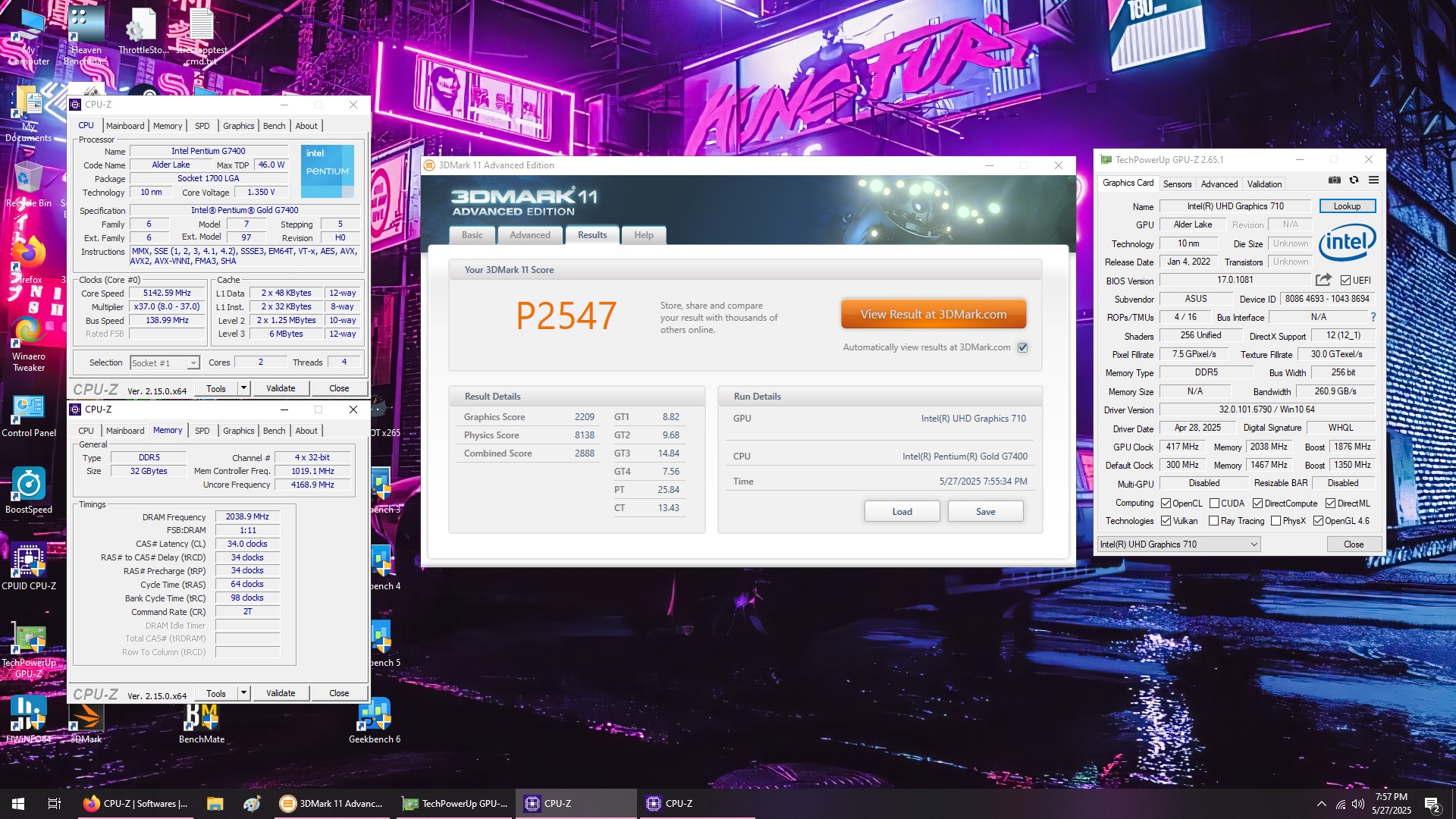The height and width of the screenshot is (819, 1456).
Task: Launch Winaero Tweaker from the desktop
Action: (x=29, y=343)
